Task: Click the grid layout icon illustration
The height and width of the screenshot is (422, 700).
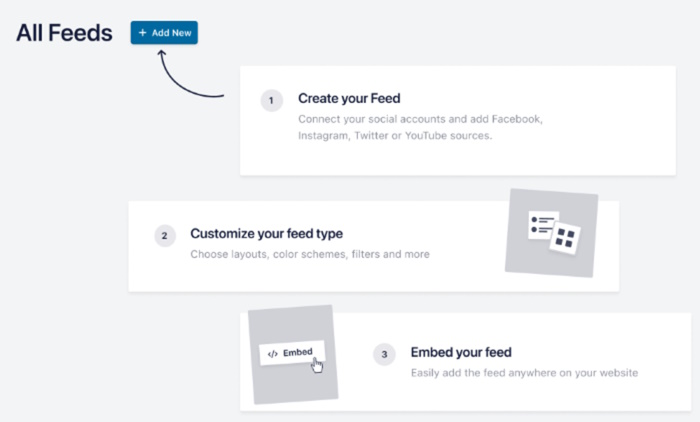Action: click(566, 237)
